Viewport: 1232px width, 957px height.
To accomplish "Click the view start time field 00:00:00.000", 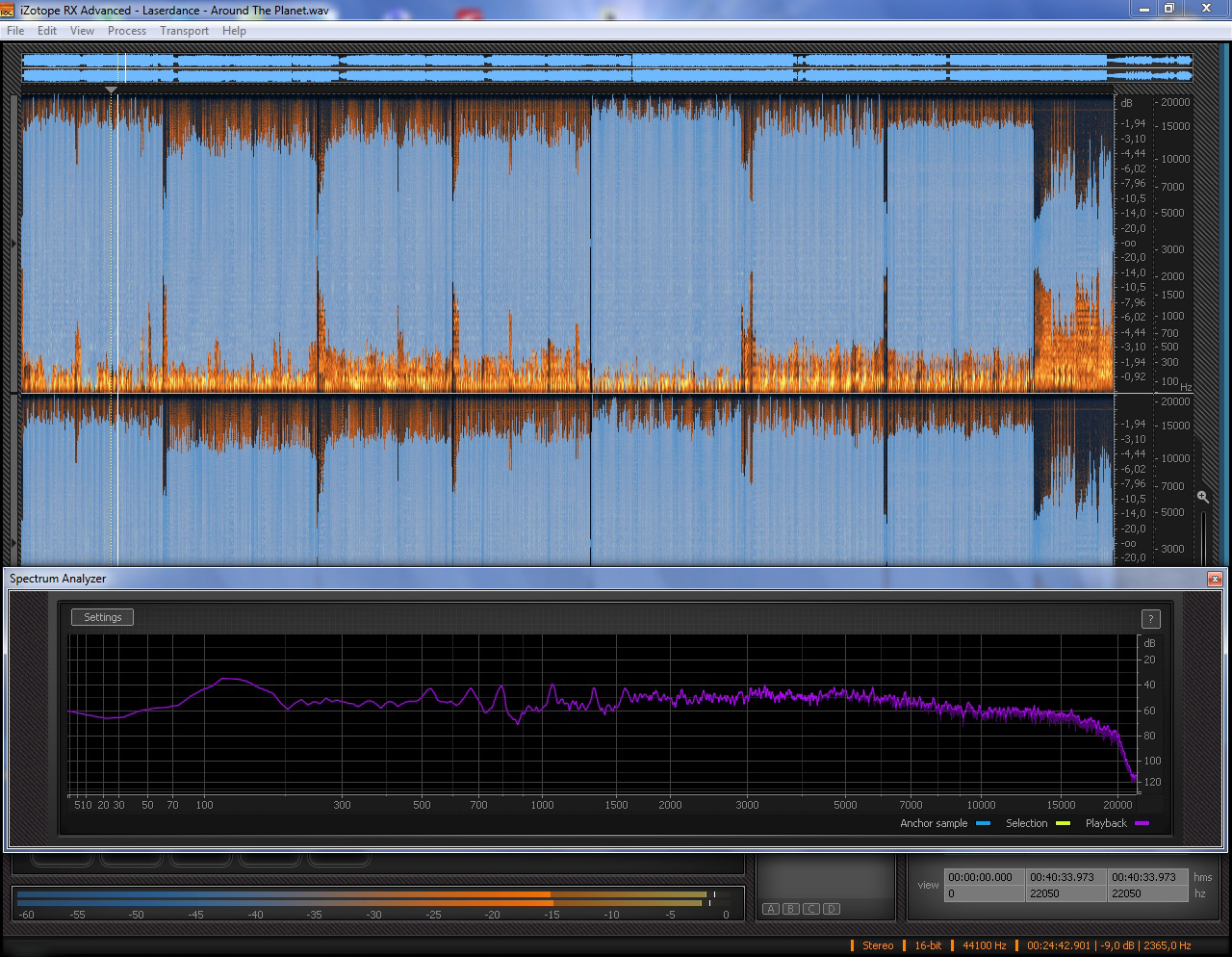I will click(x=981, y=877).
